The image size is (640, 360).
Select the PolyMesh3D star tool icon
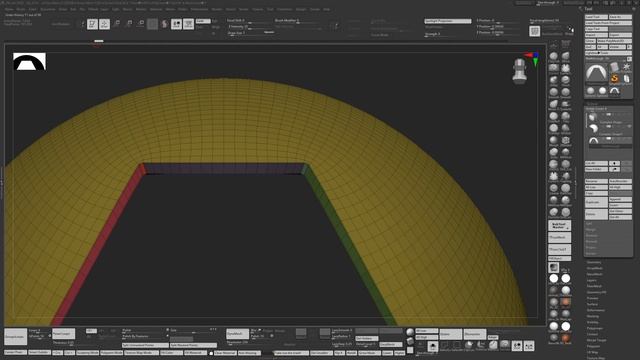tap(627, 67)
